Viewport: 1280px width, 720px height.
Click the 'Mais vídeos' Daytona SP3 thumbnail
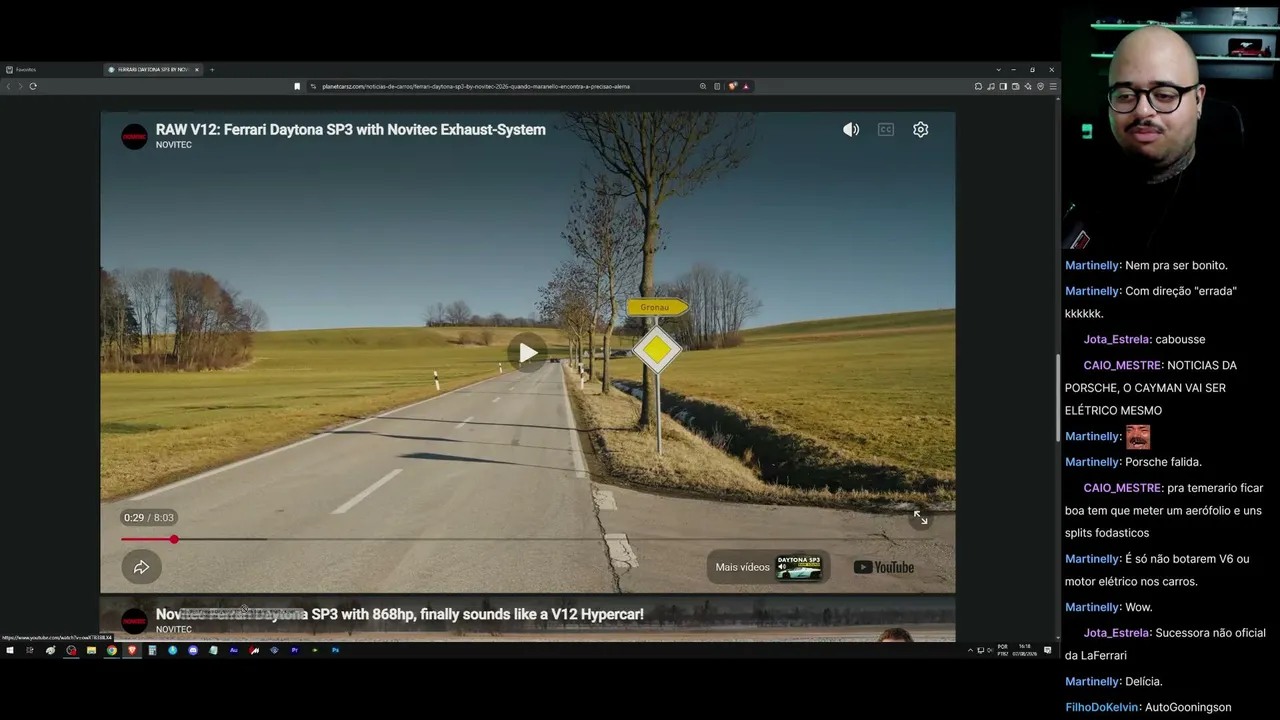(799, 567)
